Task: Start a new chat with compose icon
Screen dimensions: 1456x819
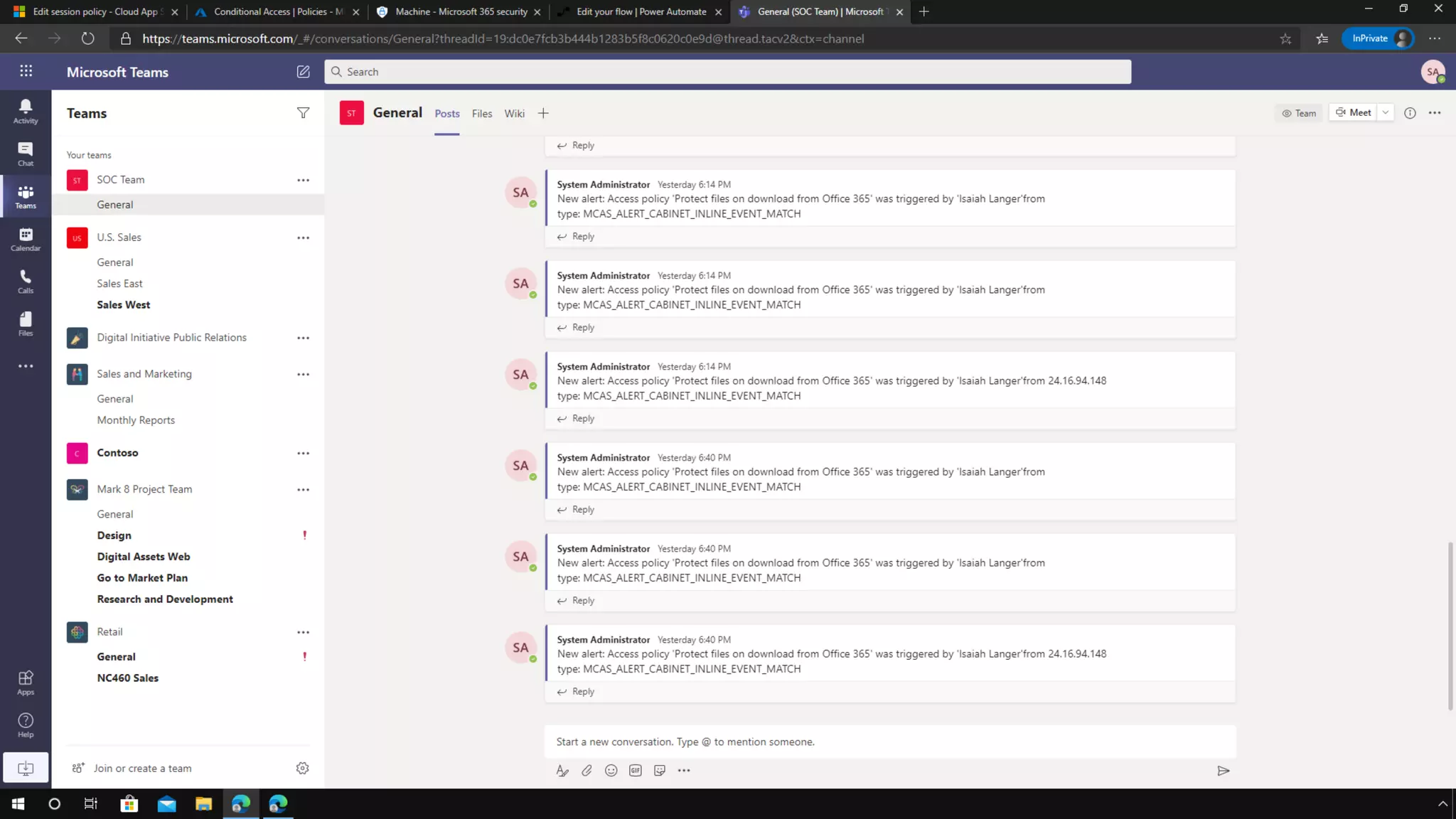Action: 303,72
